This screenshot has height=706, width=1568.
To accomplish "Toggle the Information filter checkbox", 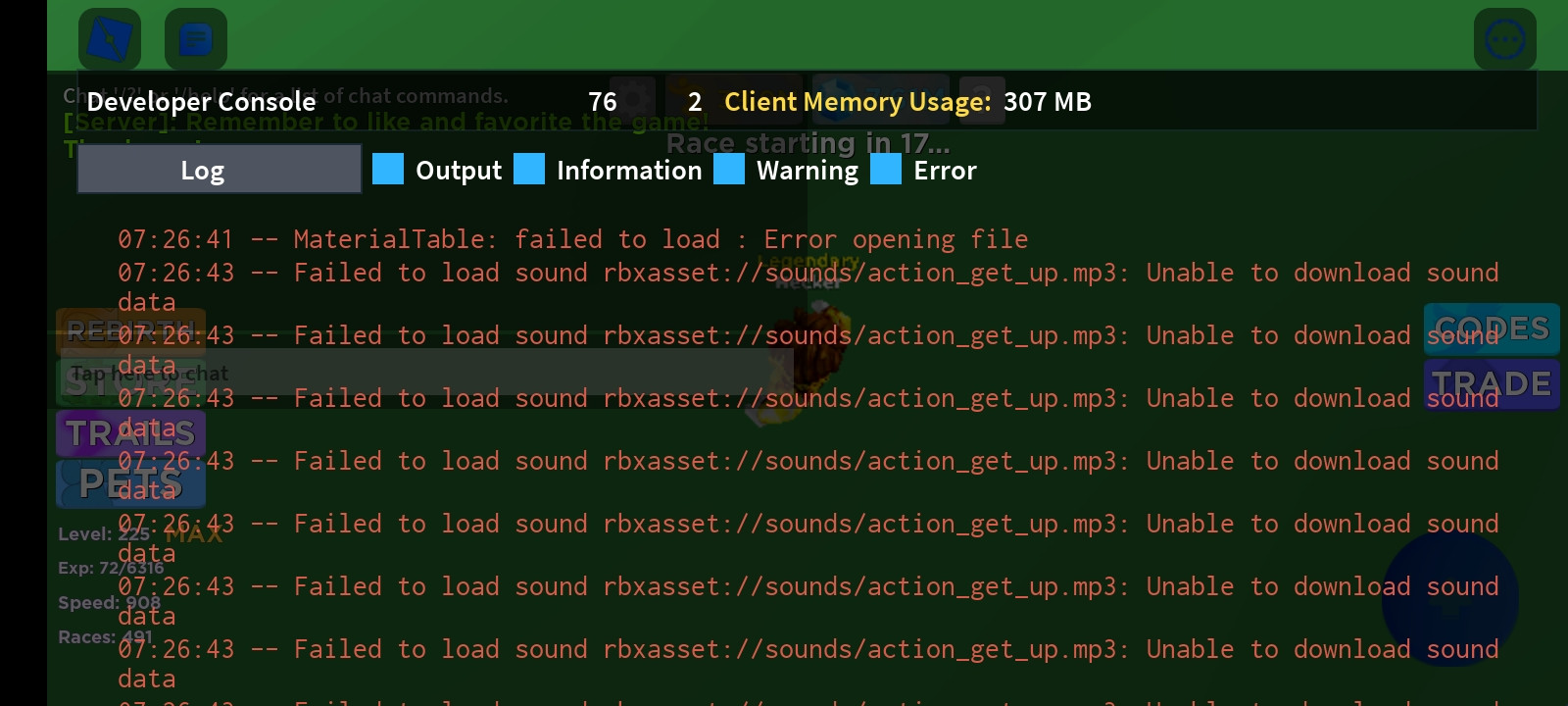I will point(529,169).
